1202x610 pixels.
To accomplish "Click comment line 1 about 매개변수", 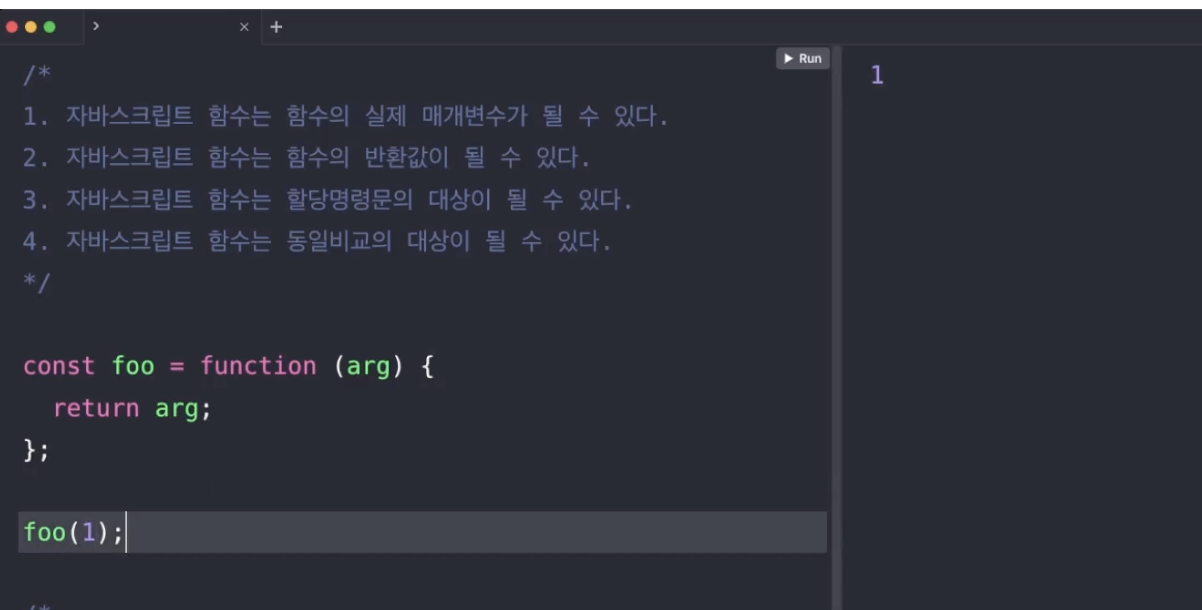I will tap(345, 117).
